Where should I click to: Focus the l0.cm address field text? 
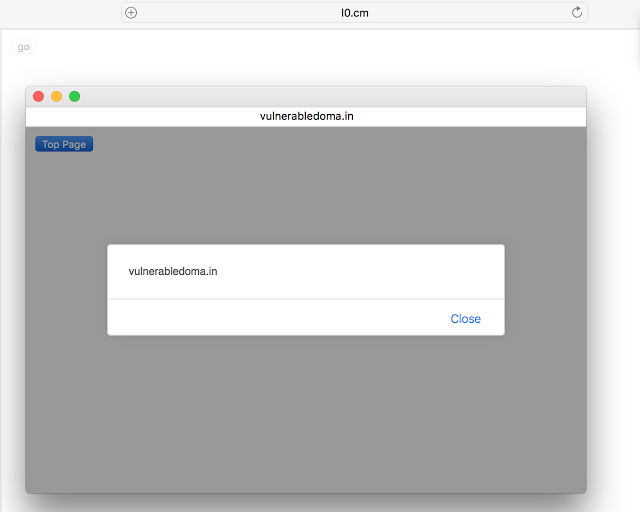355,13
